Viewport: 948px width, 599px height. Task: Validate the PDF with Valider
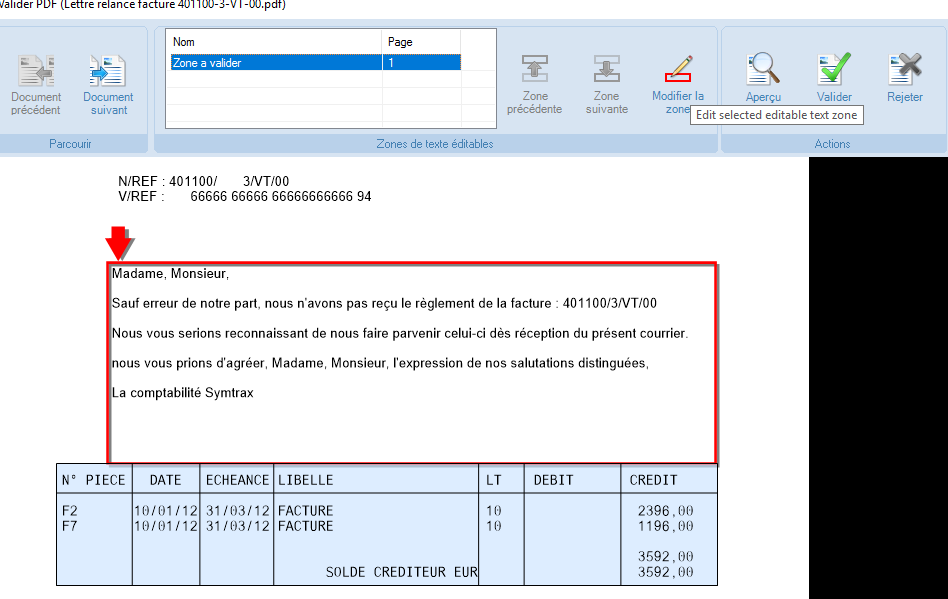tap(834, 77)
